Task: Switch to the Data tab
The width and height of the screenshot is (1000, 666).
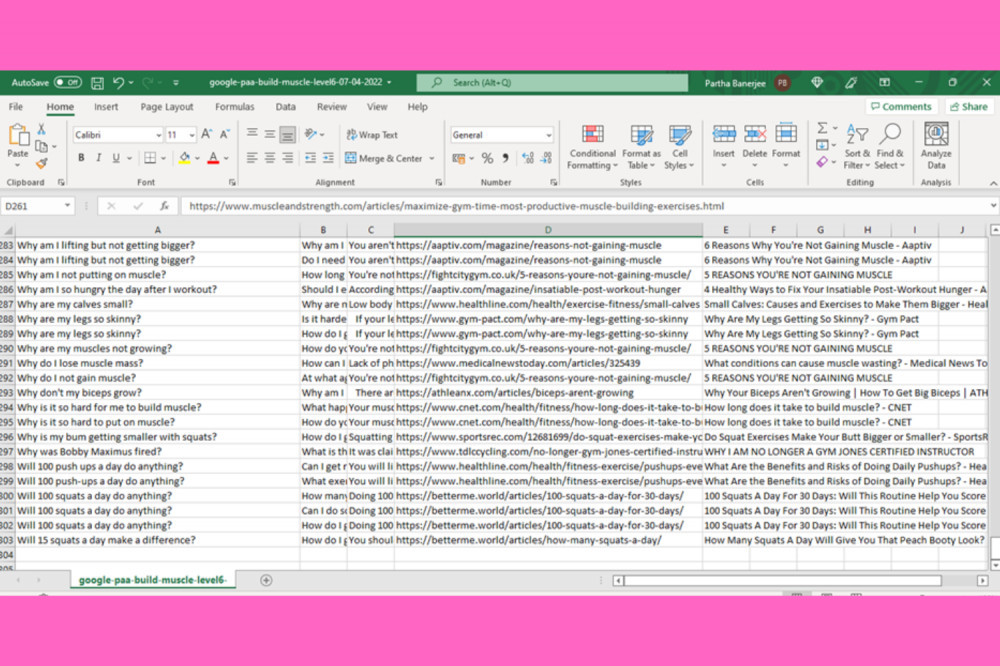Action: 285,107
